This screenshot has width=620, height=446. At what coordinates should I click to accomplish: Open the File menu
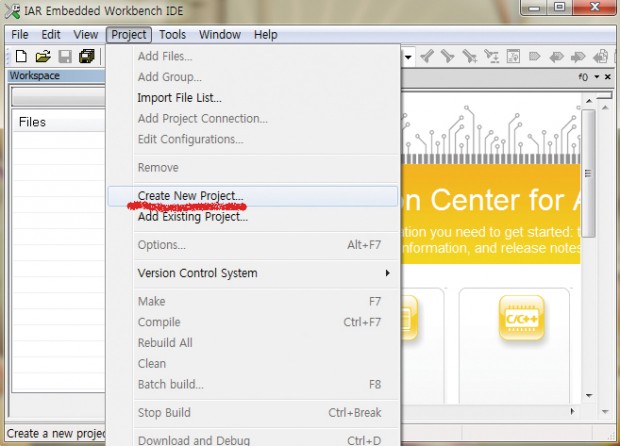point(20,35)
